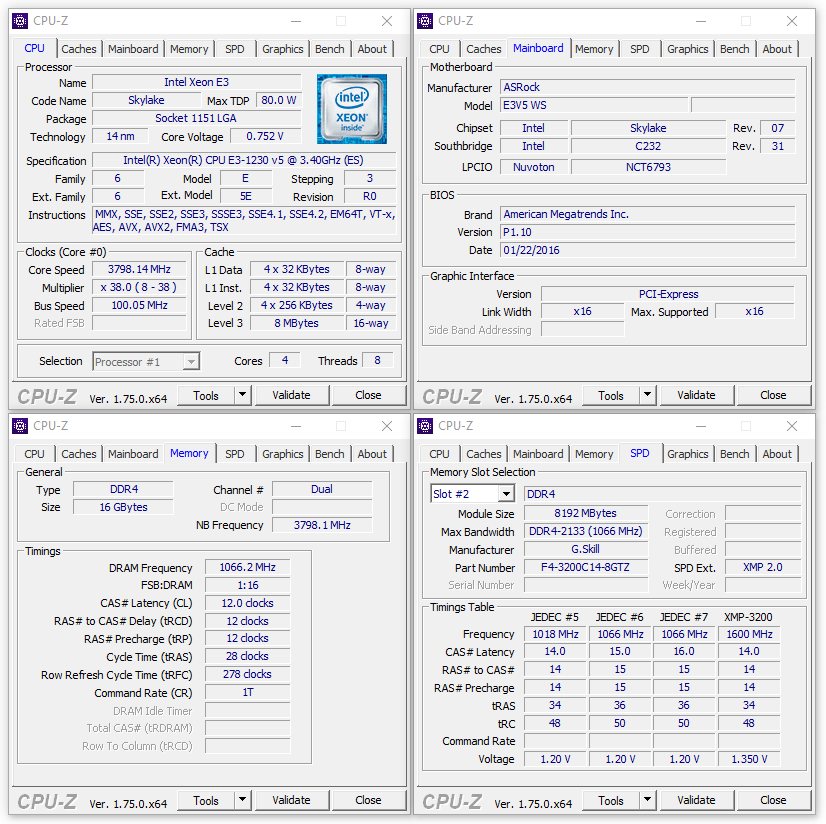The image size is (826, 824).
Task: Click the BIOS brand American Megatrends Inc.
Action: tap(647, 214)
